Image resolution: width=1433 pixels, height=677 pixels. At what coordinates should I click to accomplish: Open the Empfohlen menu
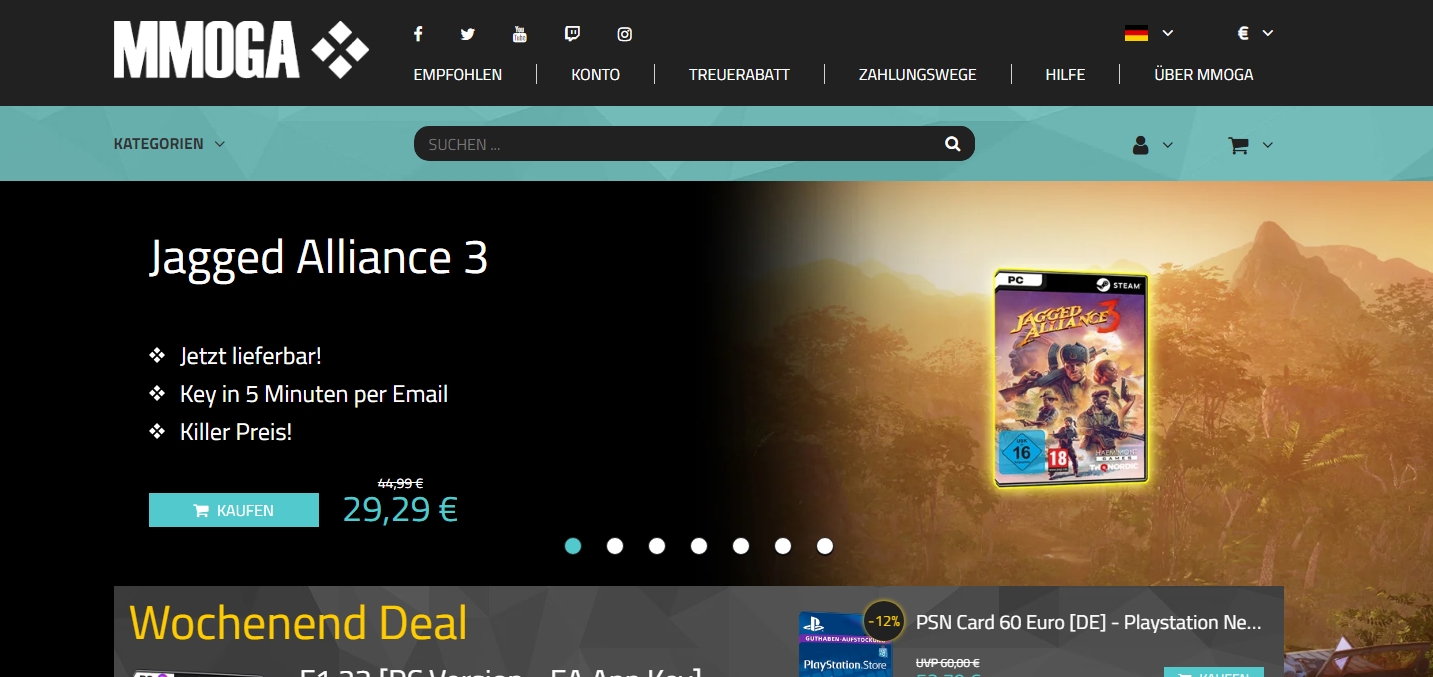(x=458, y=74)
